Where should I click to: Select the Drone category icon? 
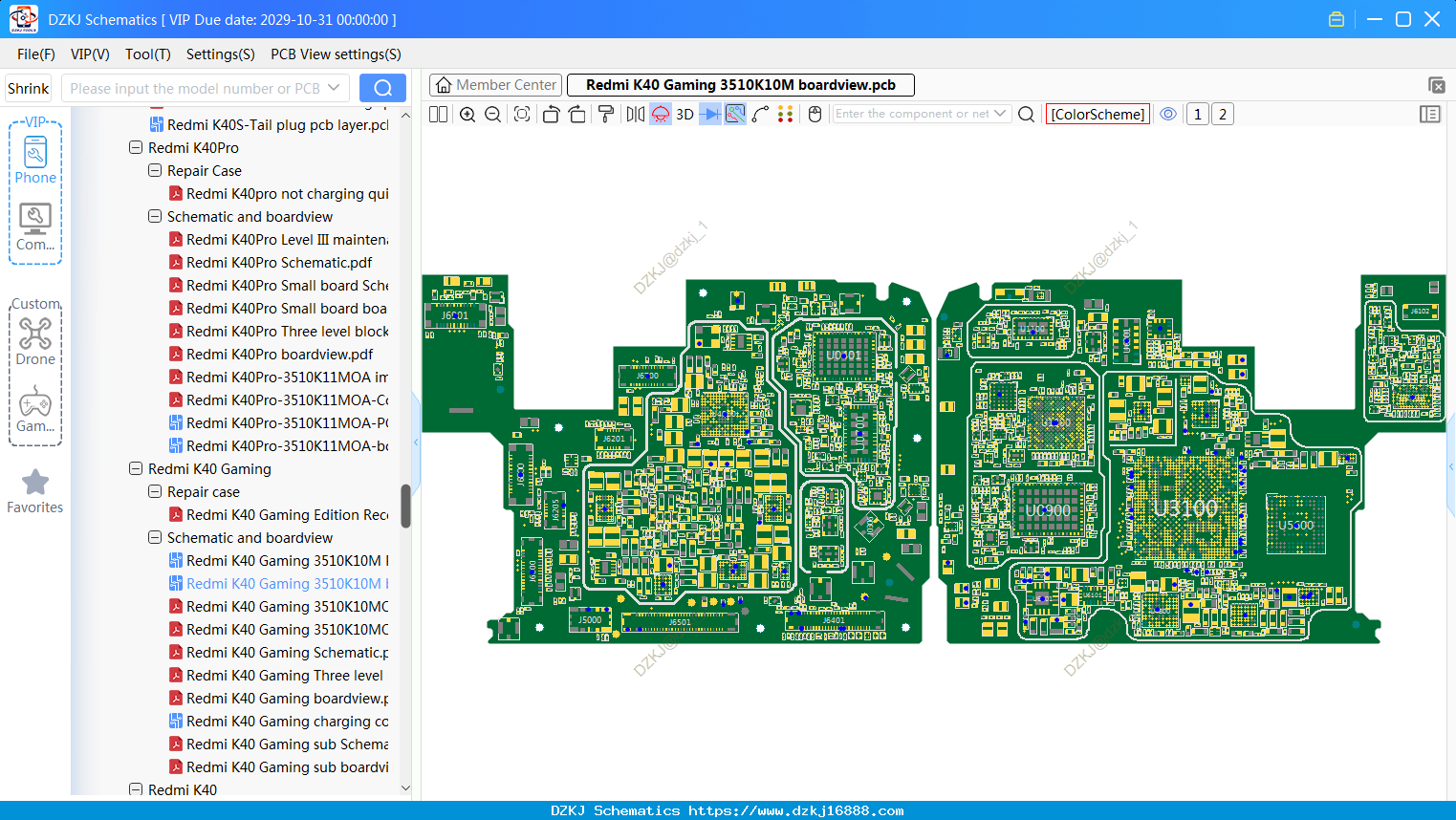(35, 341)
